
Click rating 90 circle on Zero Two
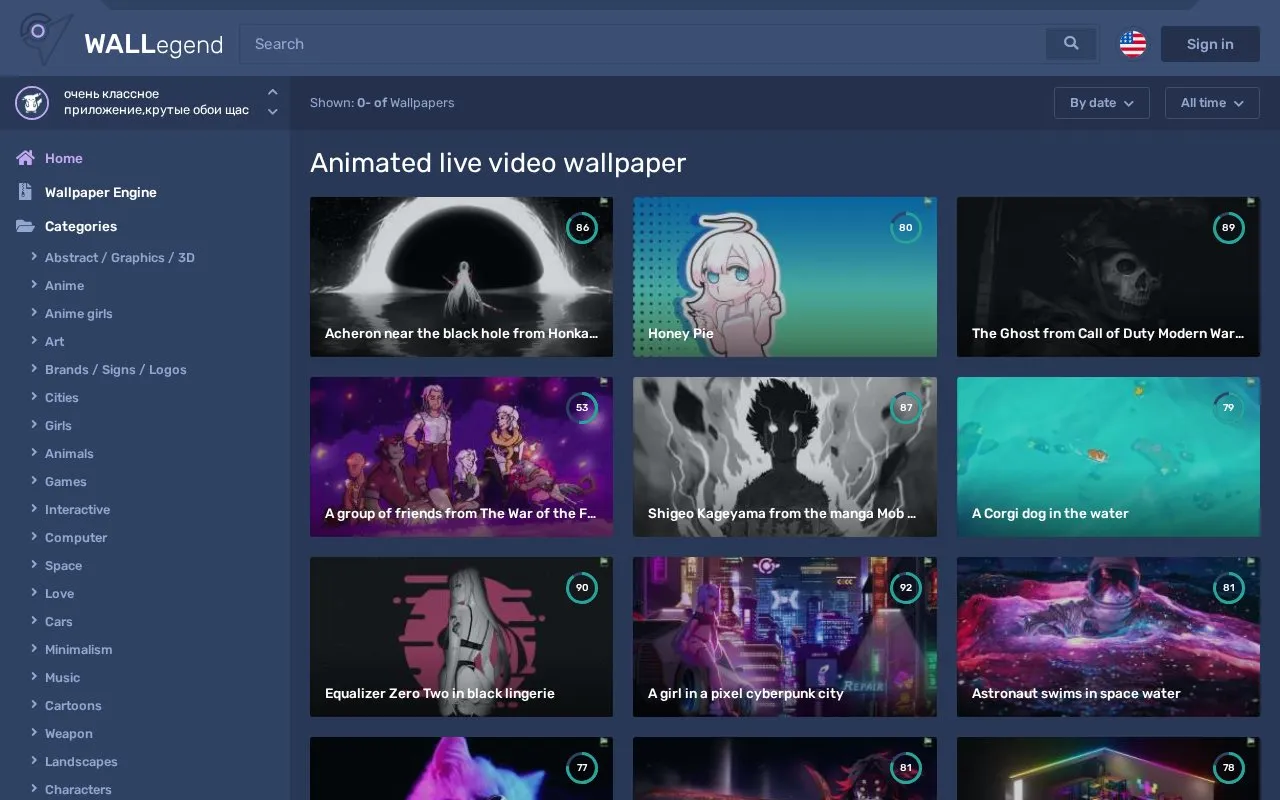pyautogui.click(x=582, y=587)
